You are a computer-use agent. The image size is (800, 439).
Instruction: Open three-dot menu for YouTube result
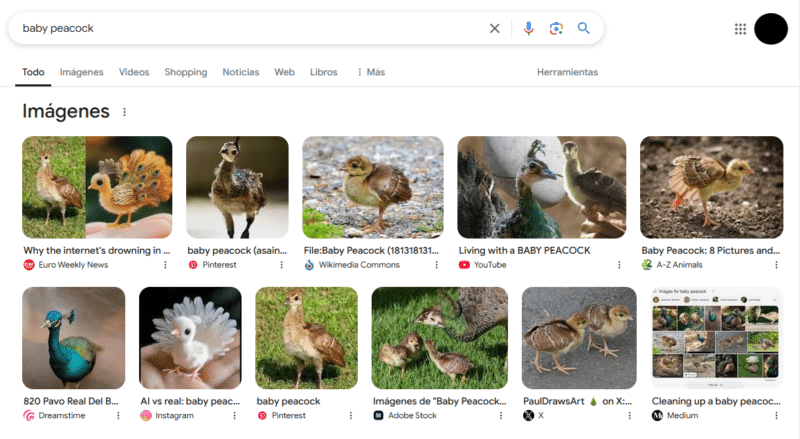[619, 265]
